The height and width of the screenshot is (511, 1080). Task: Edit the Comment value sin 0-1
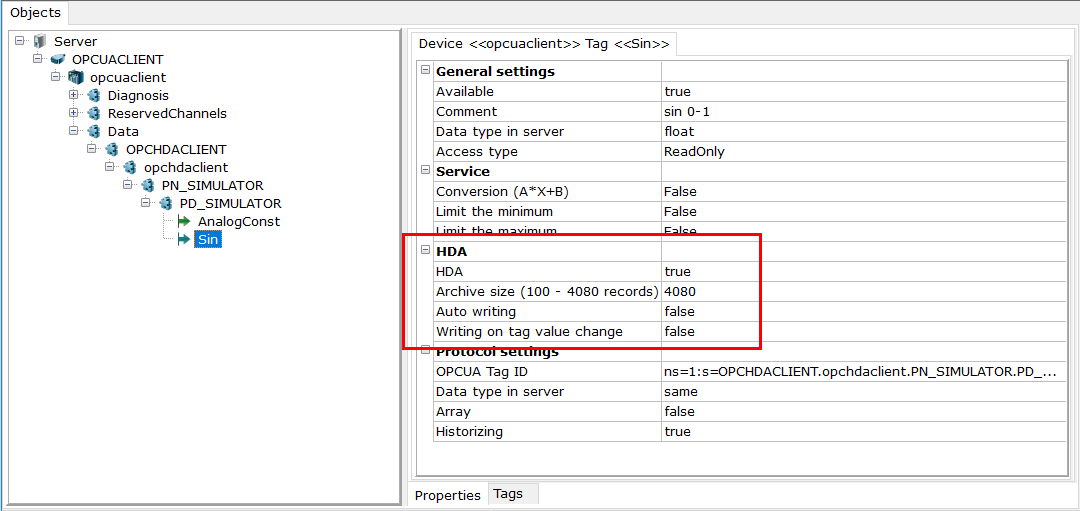point(863,112)
